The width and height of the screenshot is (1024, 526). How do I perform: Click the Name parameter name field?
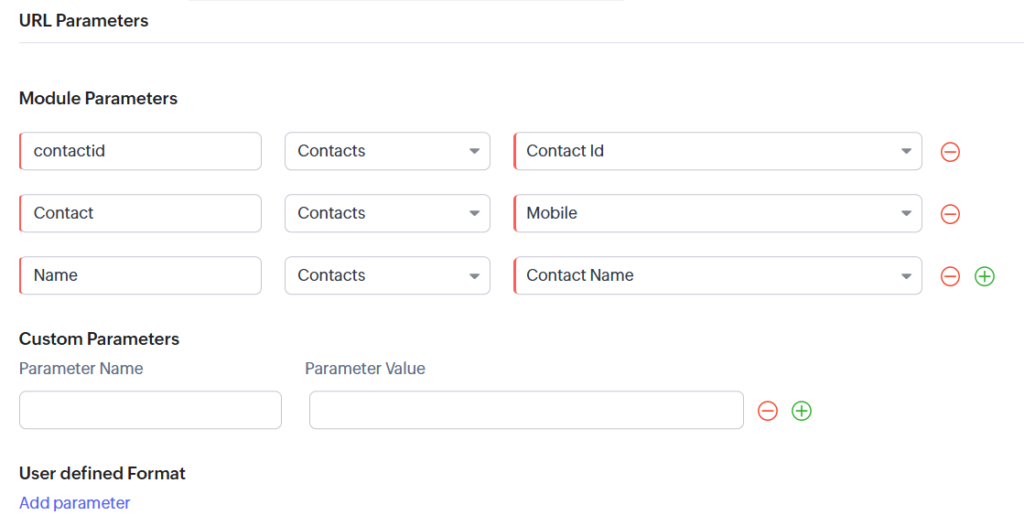[x=140, y=275]
